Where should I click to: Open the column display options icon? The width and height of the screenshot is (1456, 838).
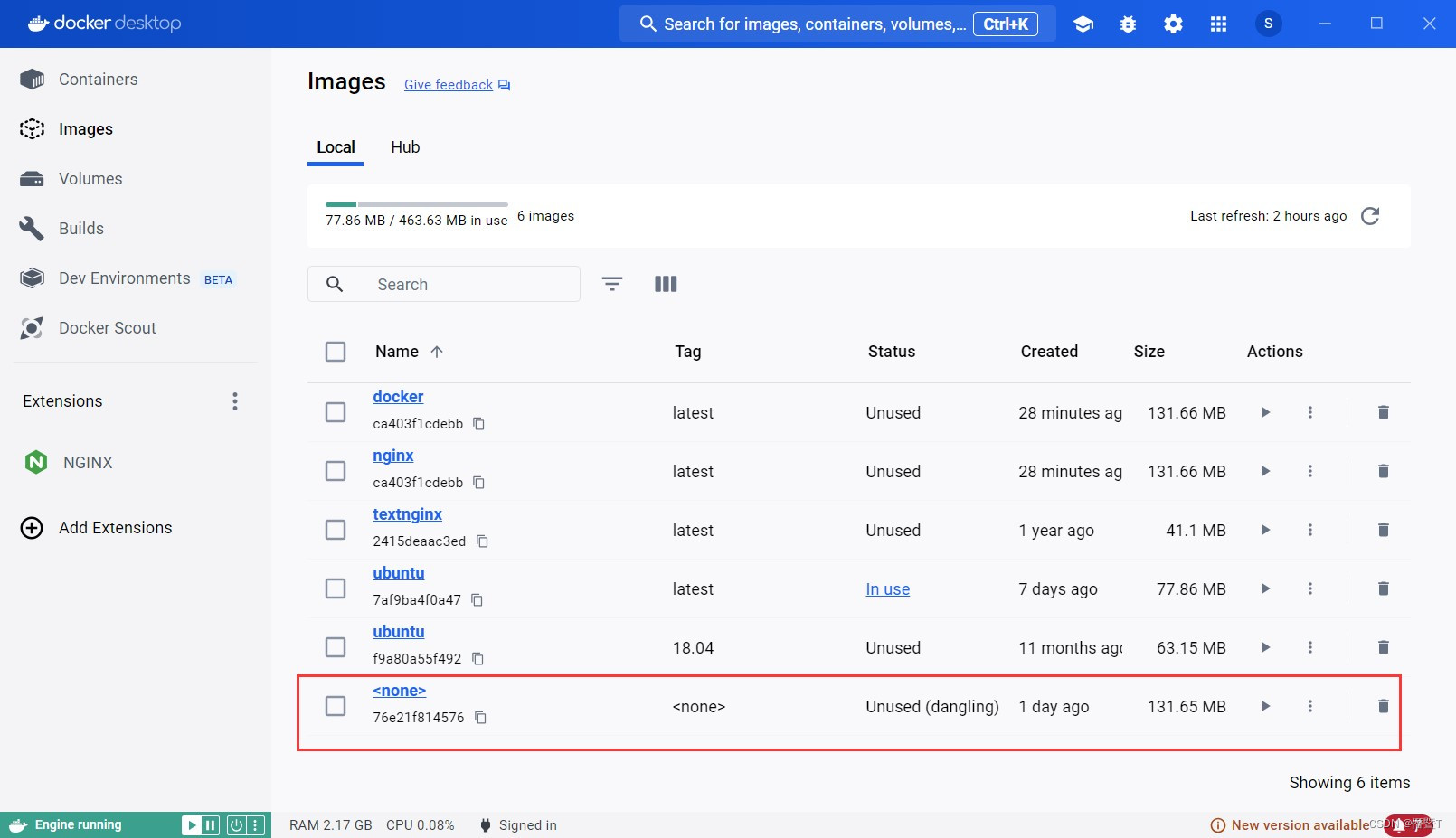[x=666, y=284]
